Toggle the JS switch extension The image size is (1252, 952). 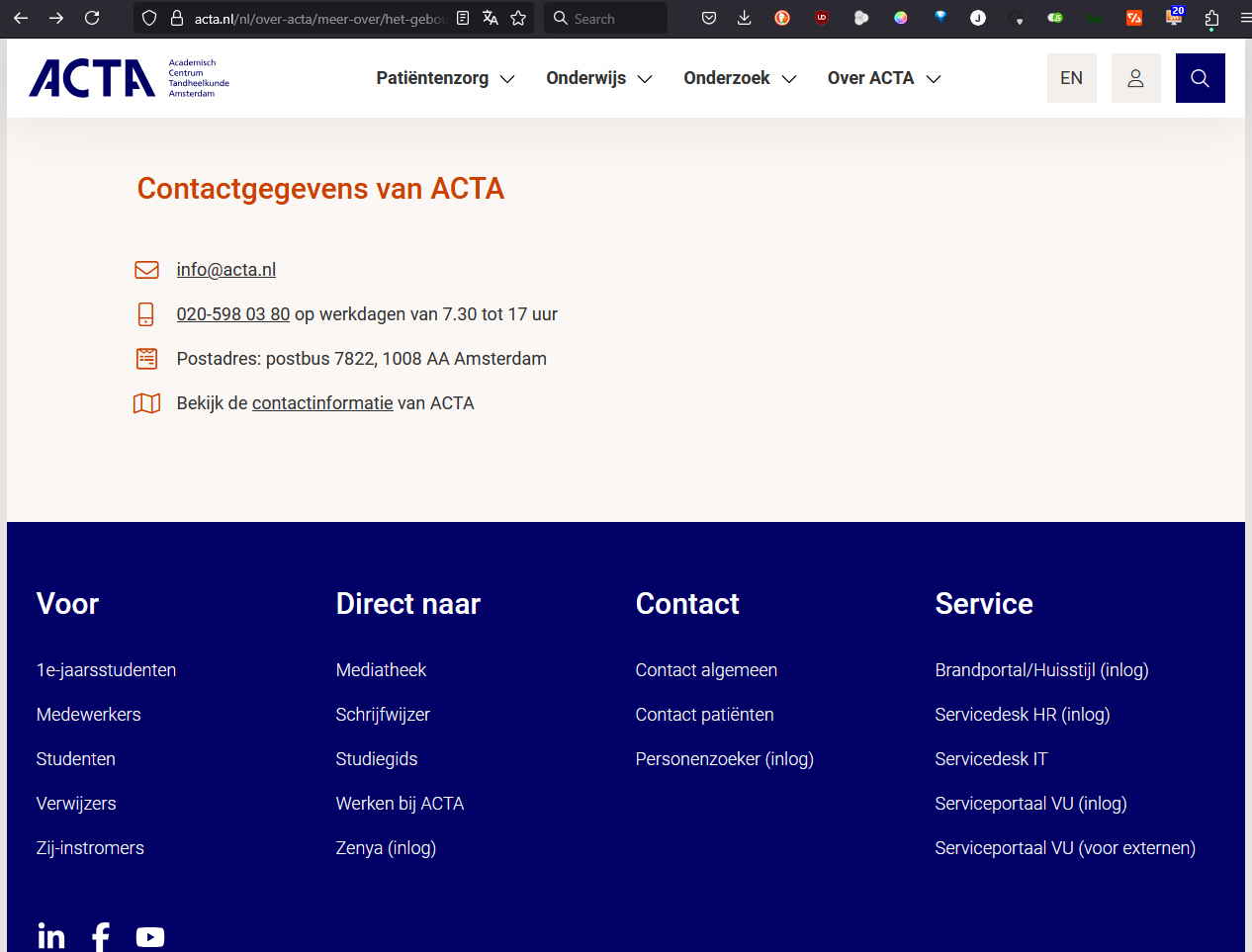tap(1055, 18)
